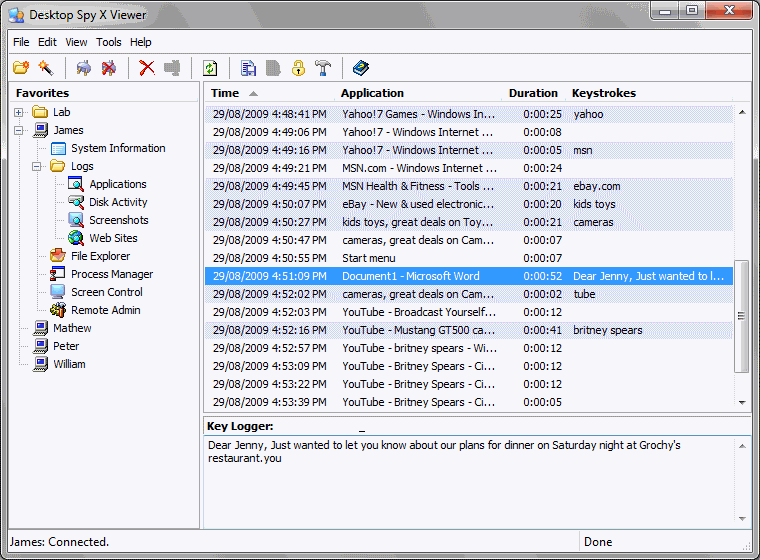Open Web Sites log icon
Image resolution: width=760 pixels, height=560 pixels.
click(76, 238)
